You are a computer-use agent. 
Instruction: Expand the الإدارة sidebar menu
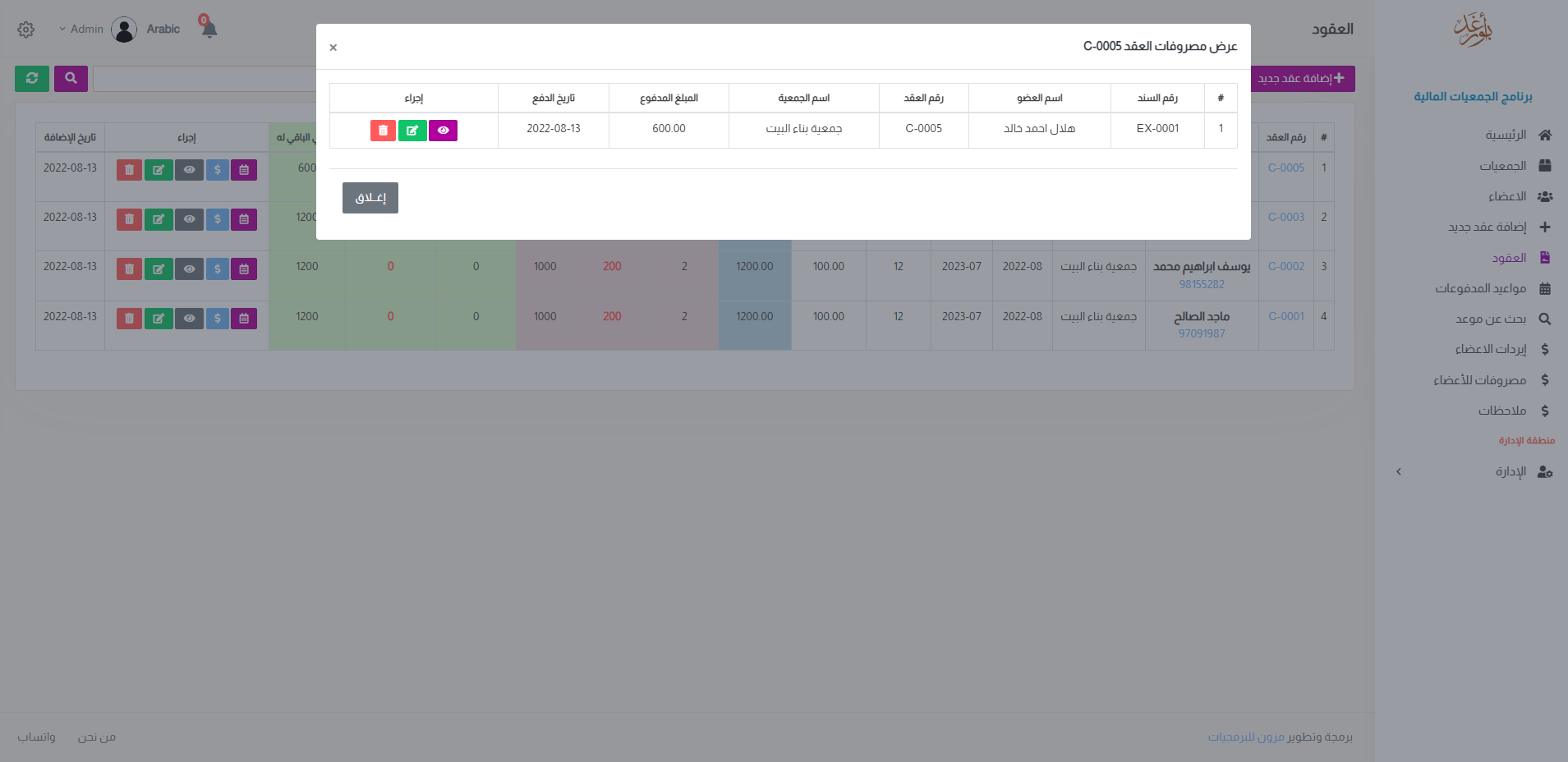(1510, 471)
